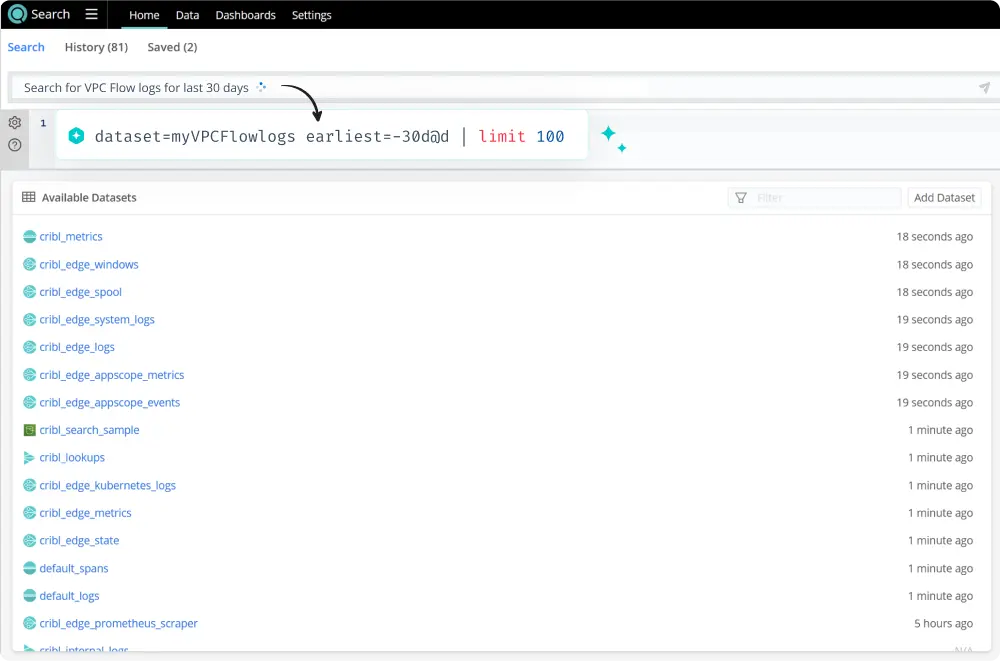Click the cribl_edge_windows dataset icon

coord(29,264)
